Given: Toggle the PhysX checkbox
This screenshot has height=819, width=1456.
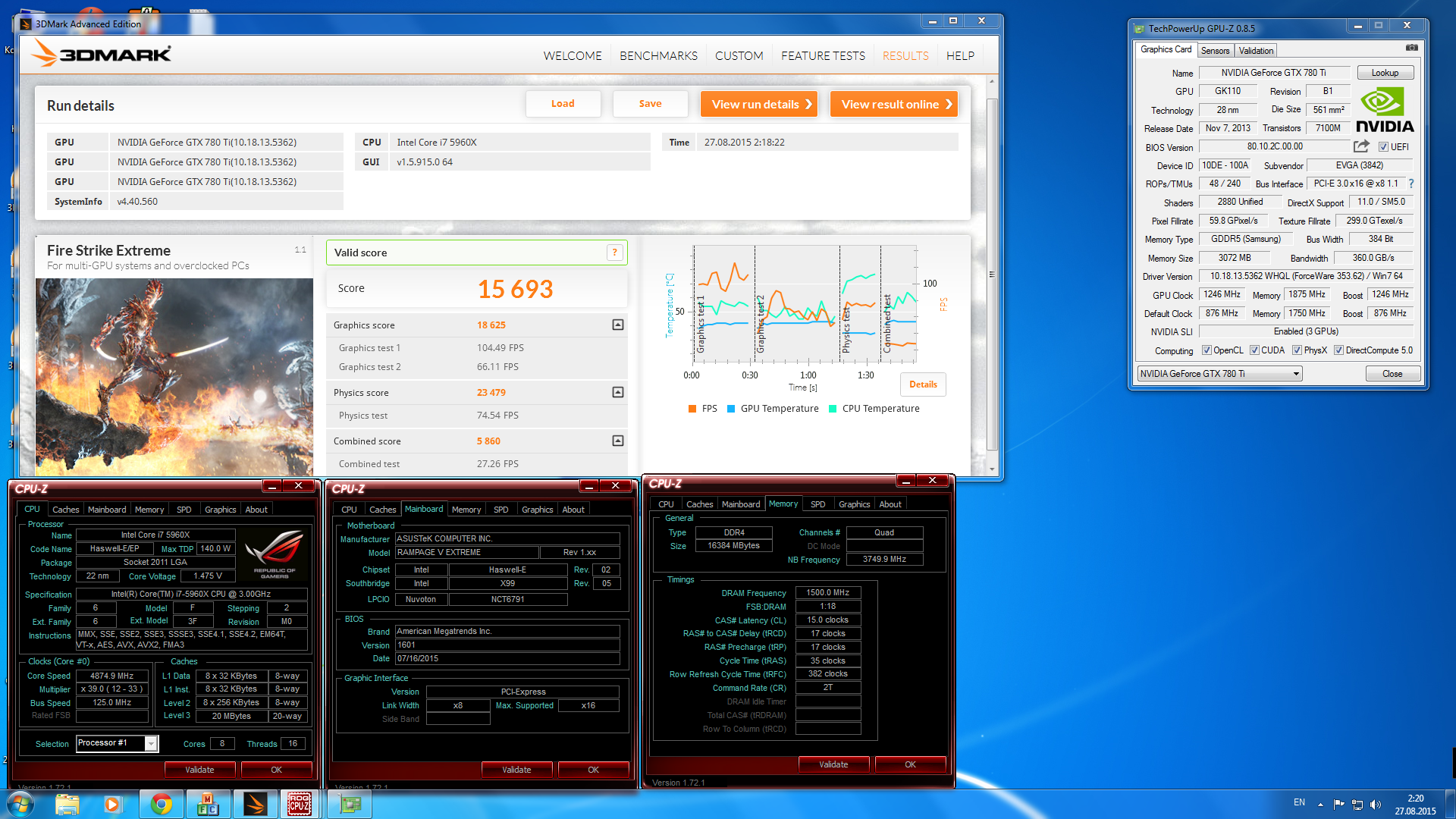Looking at the screenshot, I should click(x=1297, y=350).
